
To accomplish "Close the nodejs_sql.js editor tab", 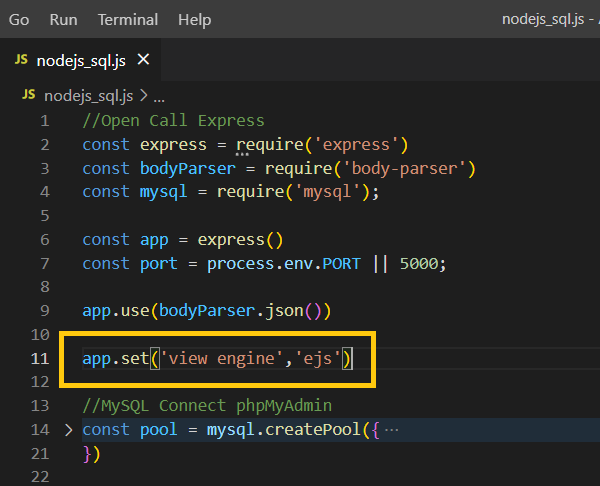I will 143,61.
